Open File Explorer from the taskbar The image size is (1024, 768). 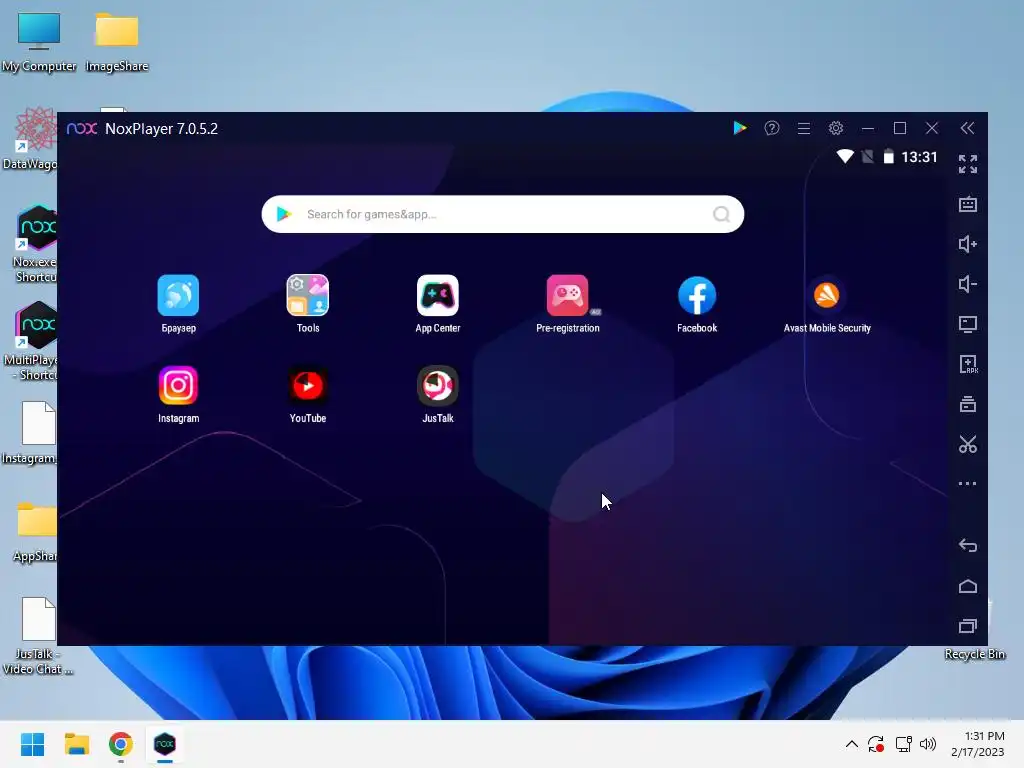click(x=76, y=744)
